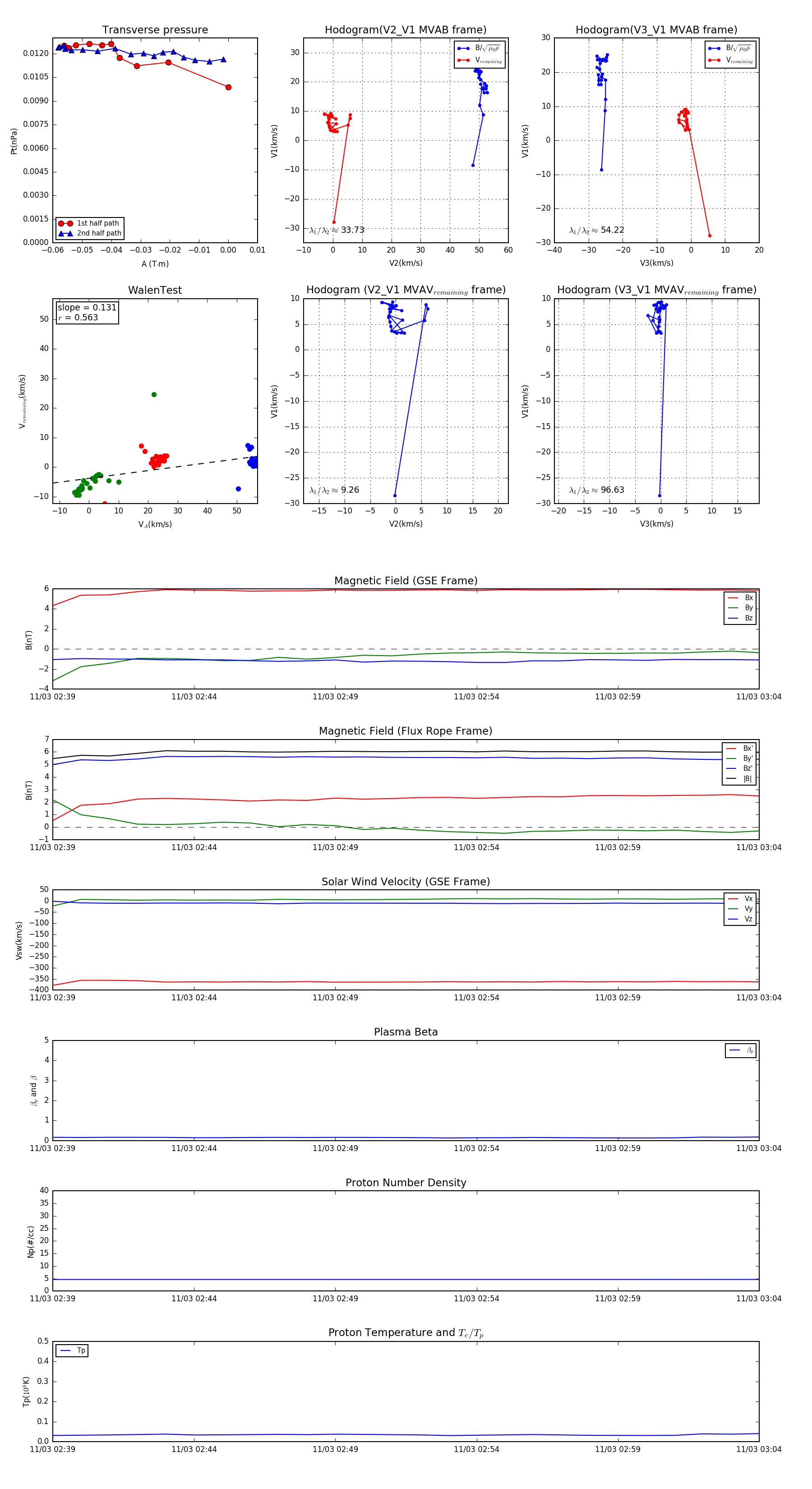Select B/√μ0ρ legend entry in V2_V1 MVAB hodogram
The image size is (812, 1489).
coord(480,49)
